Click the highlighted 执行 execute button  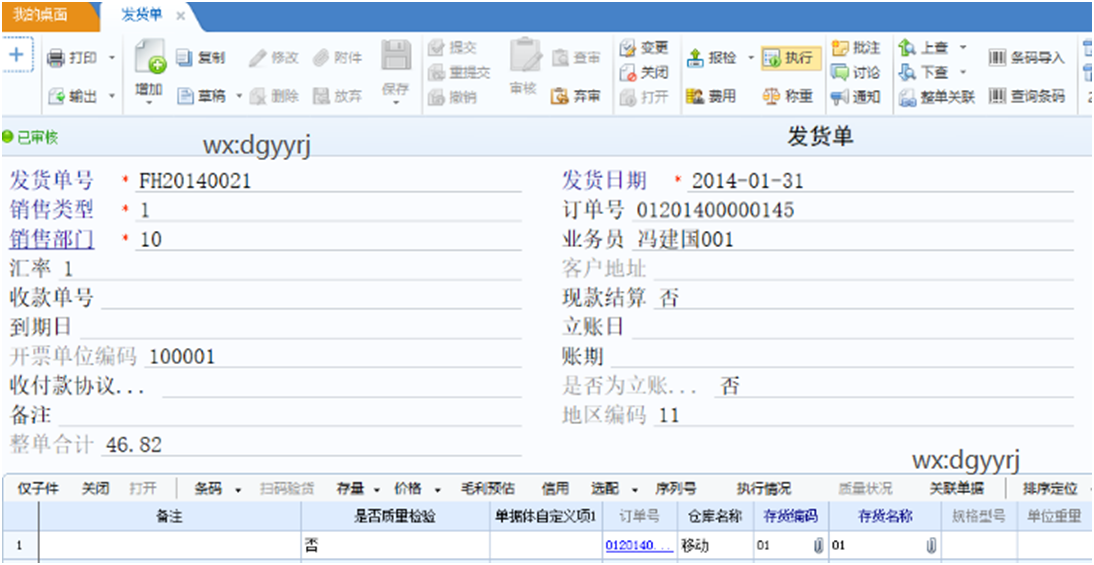790,59
